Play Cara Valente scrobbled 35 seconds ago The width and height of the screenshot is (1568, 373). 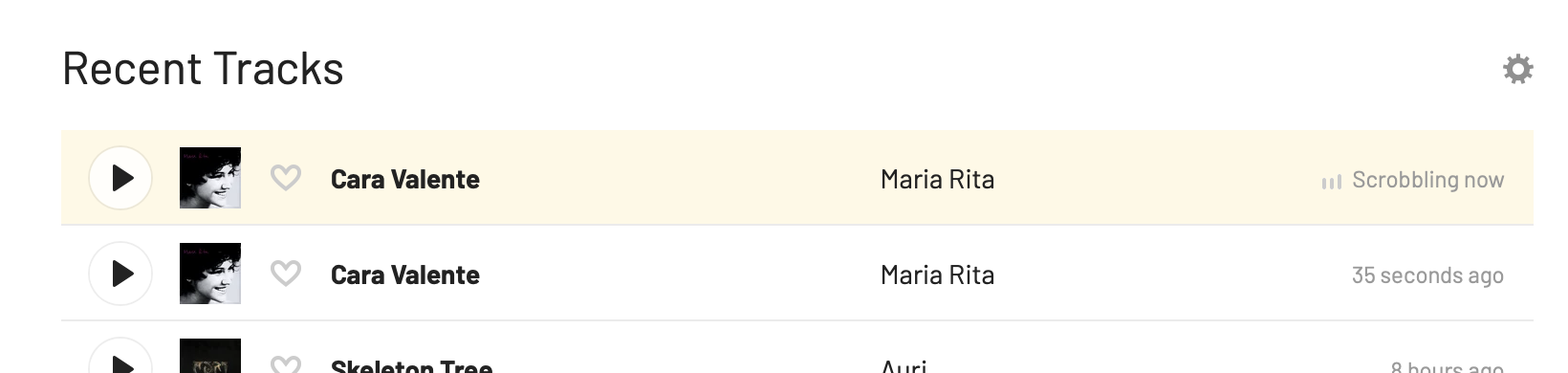pos(120,274)
